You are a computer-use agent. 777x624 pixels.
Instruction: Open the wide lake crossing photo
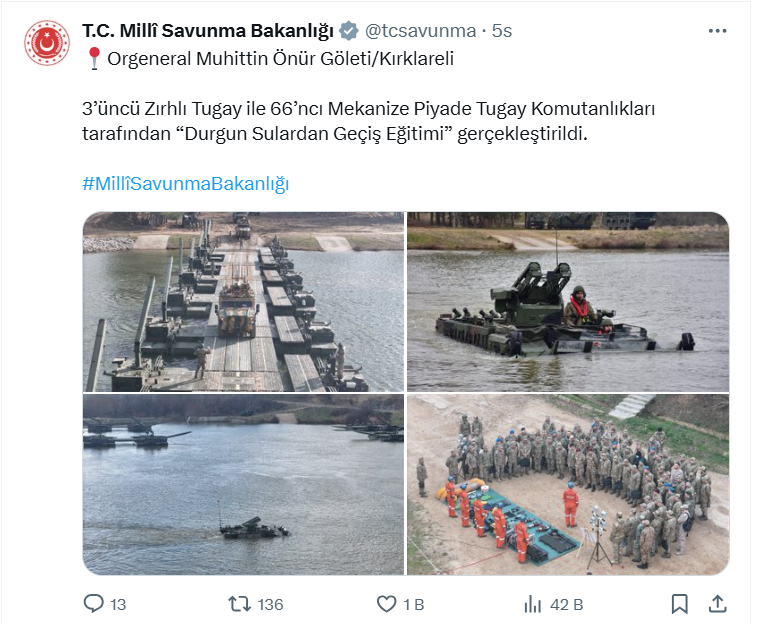[x=243, y=485]
